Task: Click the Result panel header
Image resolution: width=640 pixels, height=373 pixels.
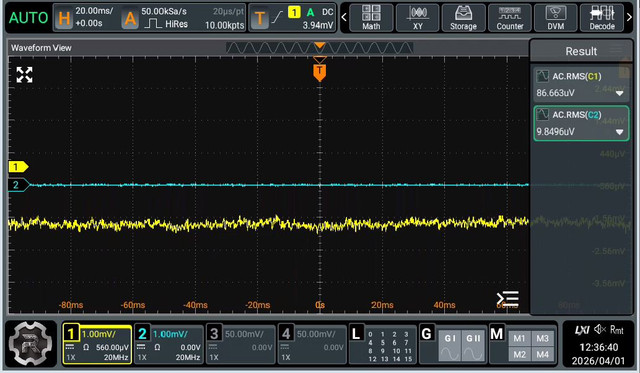Action: point(581,51)
